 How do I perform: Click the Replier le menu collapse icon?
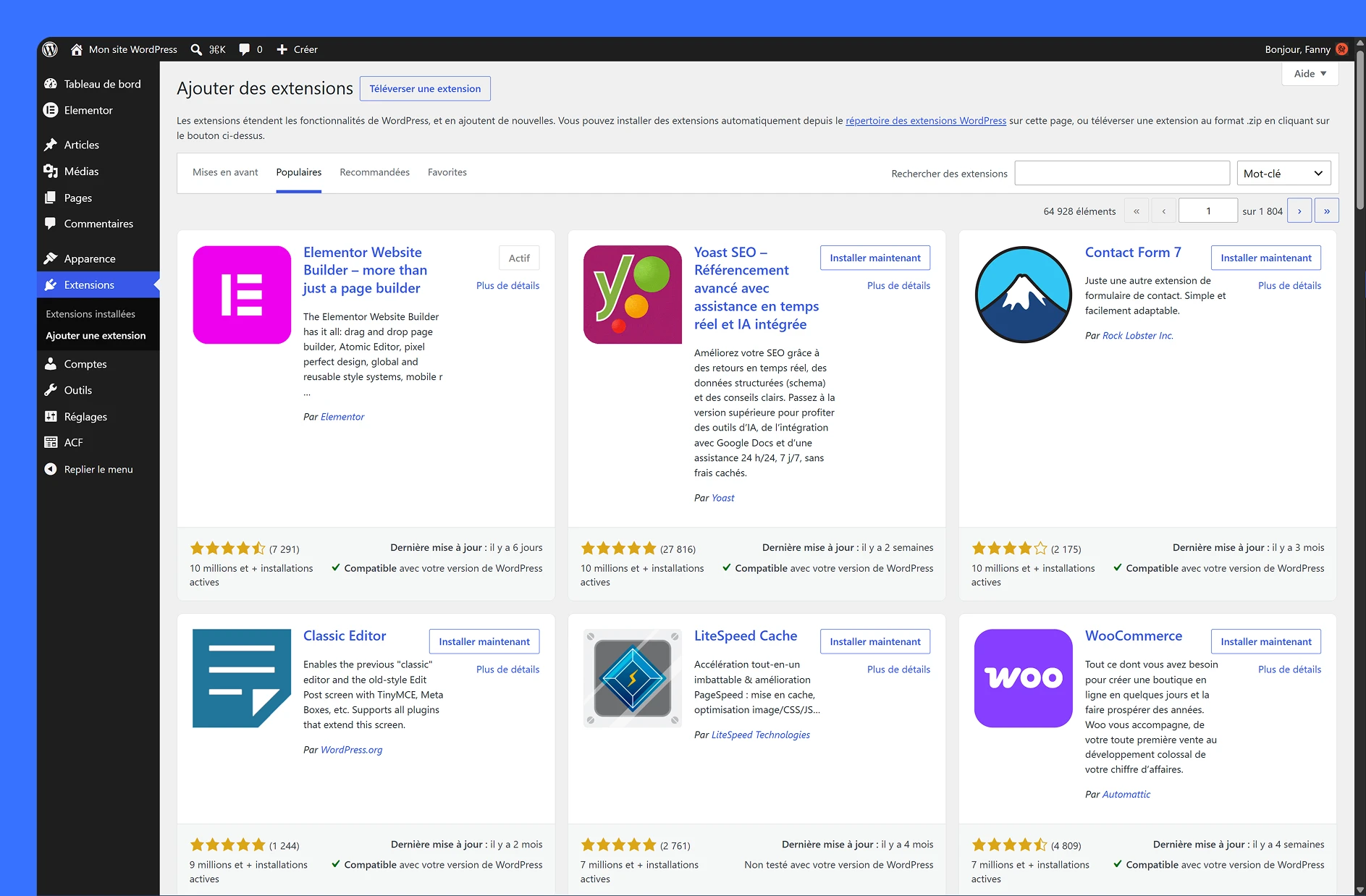[x=51, y=469]
